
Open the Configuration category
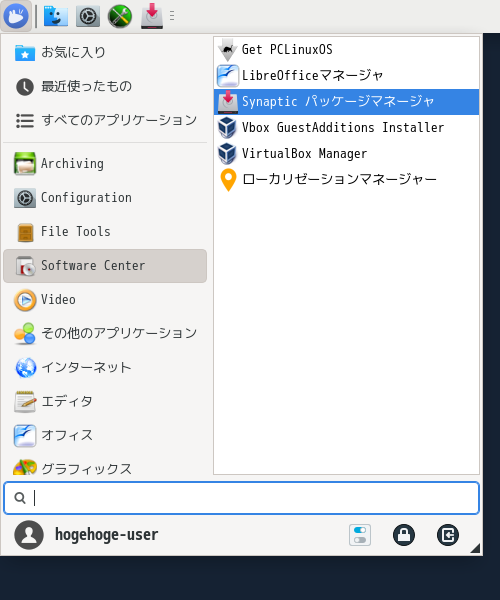point(105,198)
